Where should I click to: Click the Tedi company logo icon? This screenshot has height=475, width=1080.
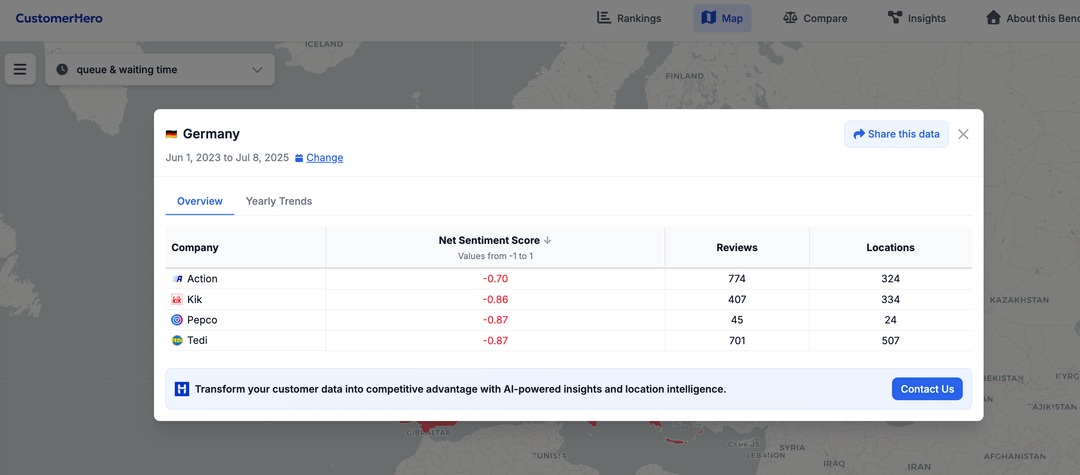click(177, 341)
